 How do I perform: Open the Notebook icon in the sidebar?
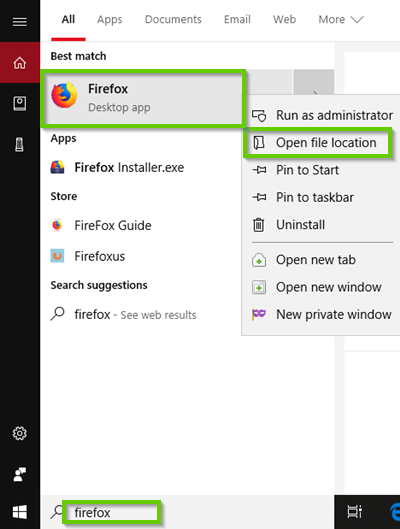pyautogui.click(x=20, y=104)
